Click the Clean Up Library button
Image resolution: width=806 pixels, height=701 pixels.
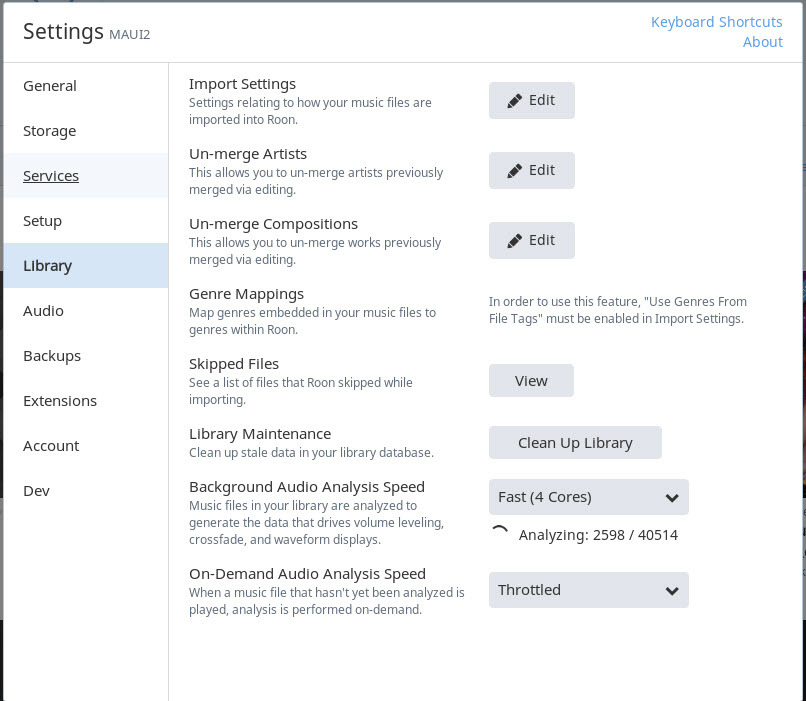pyautogui.click(x=575, y=442)
